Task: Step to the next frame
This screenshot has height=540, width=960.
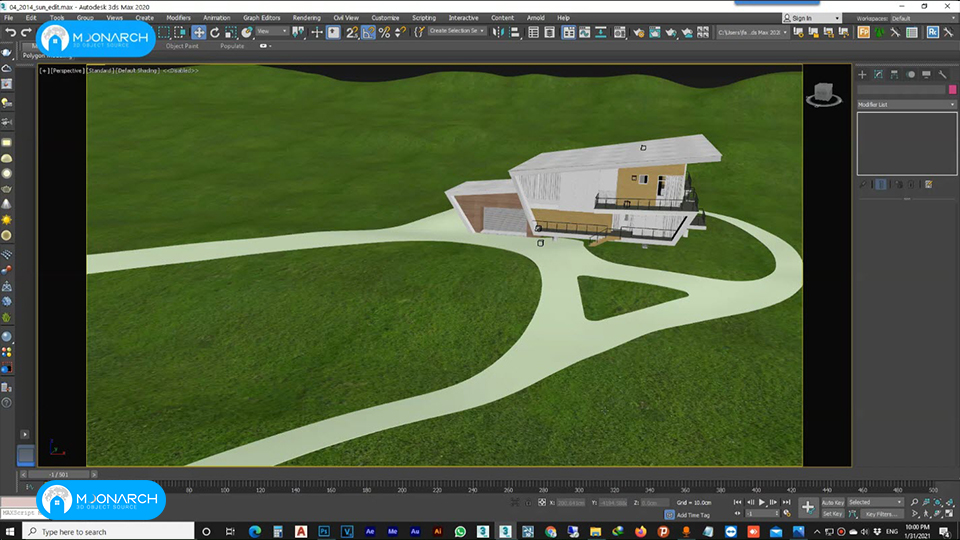Action: click(774, 502)
